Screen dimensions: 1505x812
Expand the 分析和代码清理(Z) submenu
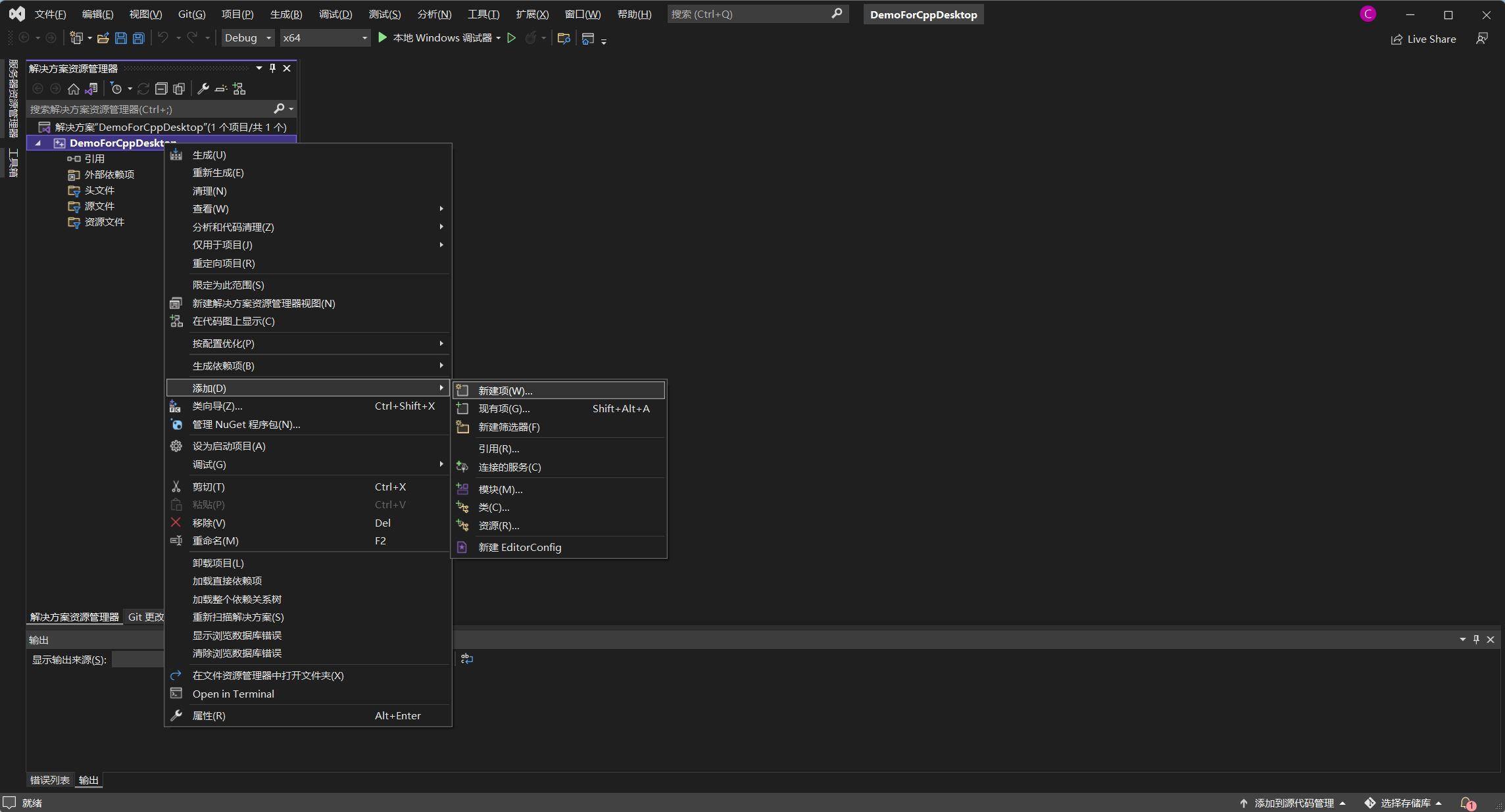point(308,227)
